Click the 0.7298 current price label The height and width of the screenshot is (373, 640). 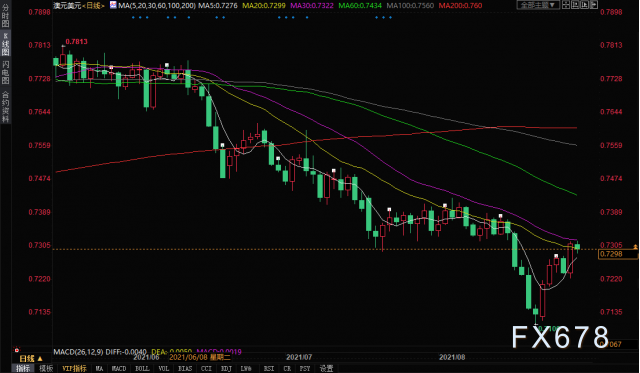pyautogui.click(x=618, y=254)
